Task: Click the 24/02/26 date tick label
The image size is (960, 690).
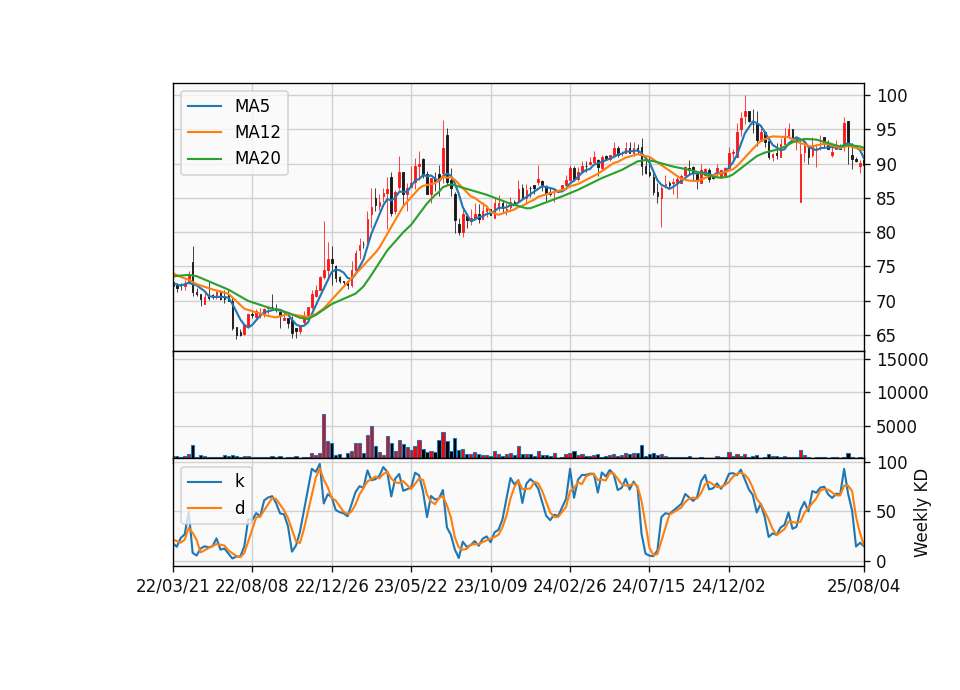Action: coord(569,586)
